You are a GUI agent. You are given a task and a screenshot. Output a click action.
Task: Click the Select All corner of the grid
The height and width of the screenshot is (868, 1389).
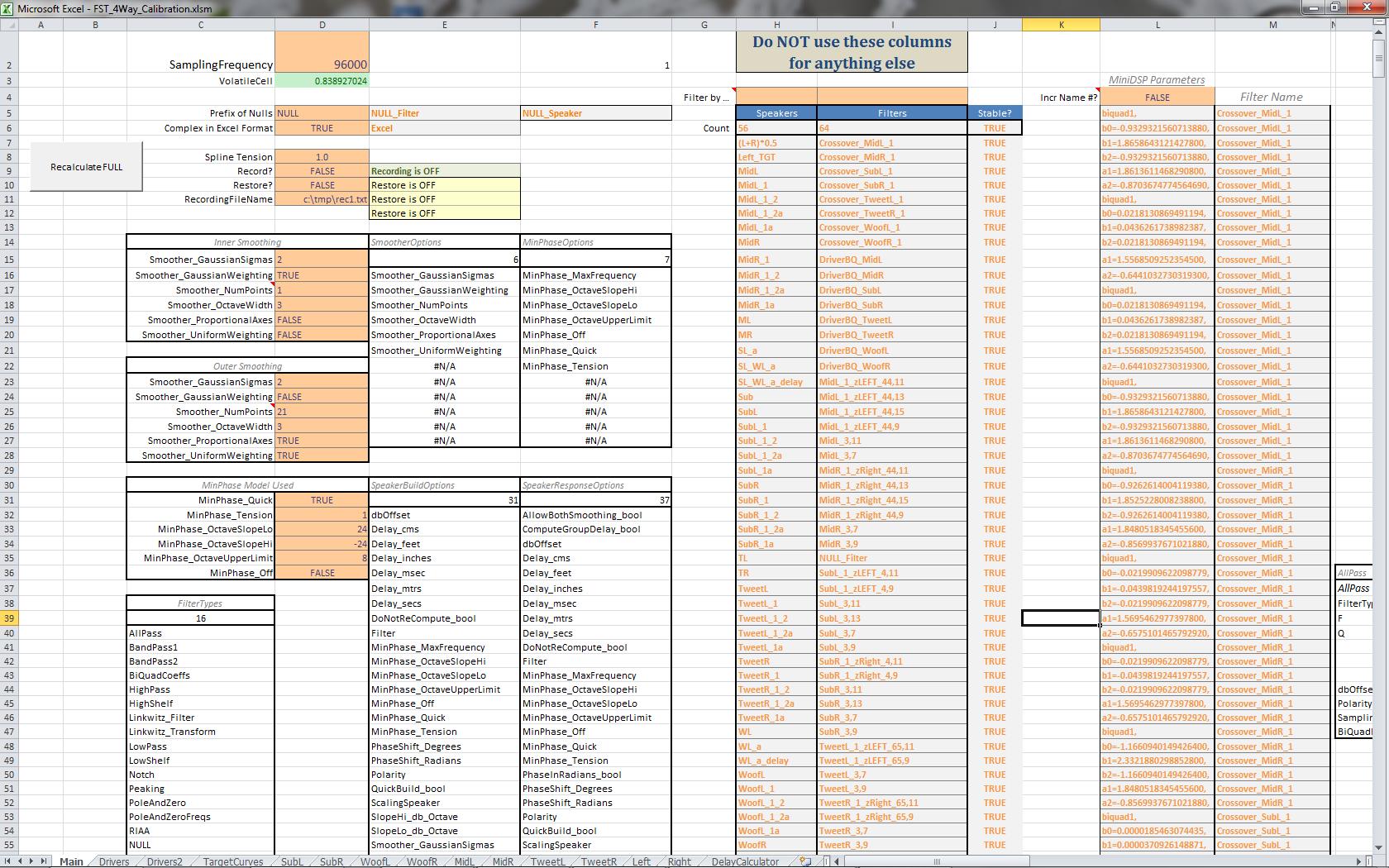pos(7,25)
